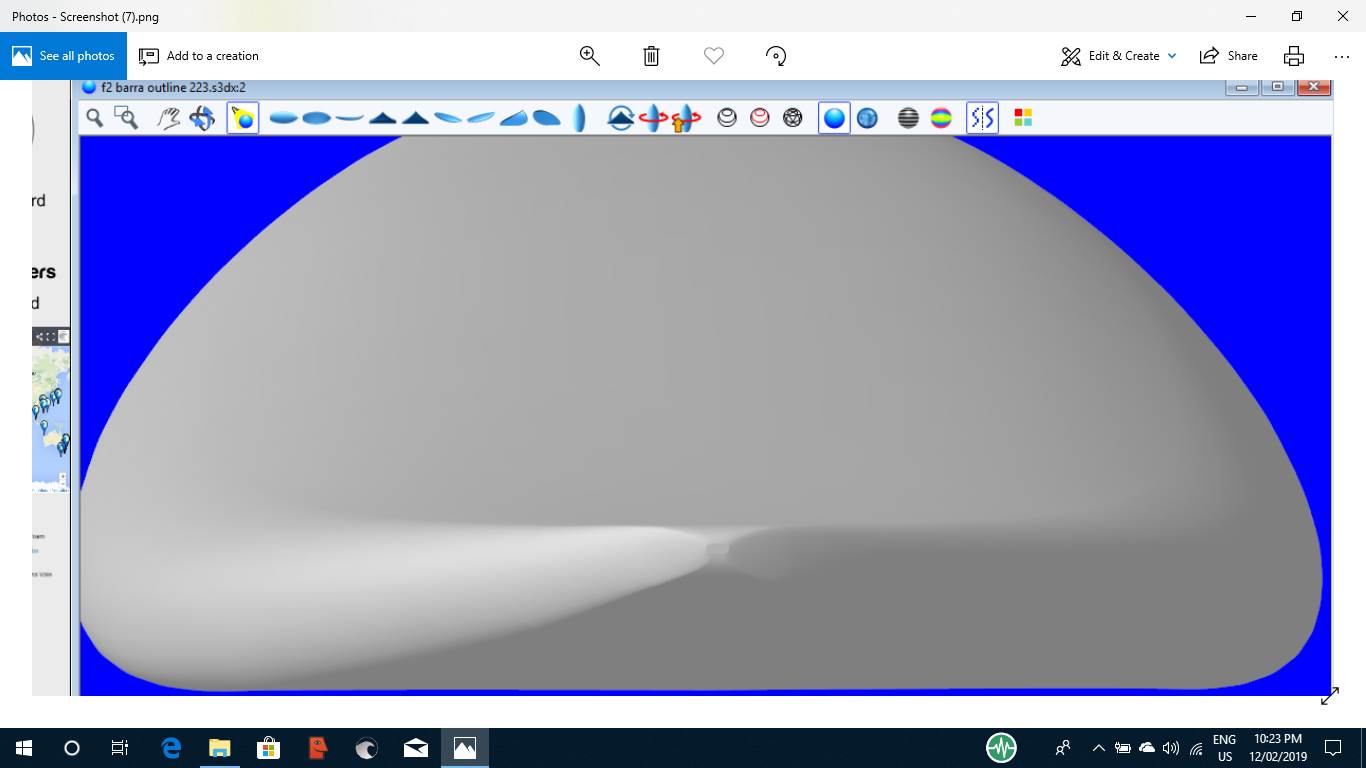Select the rail profile view icon

tap(578, 117)
